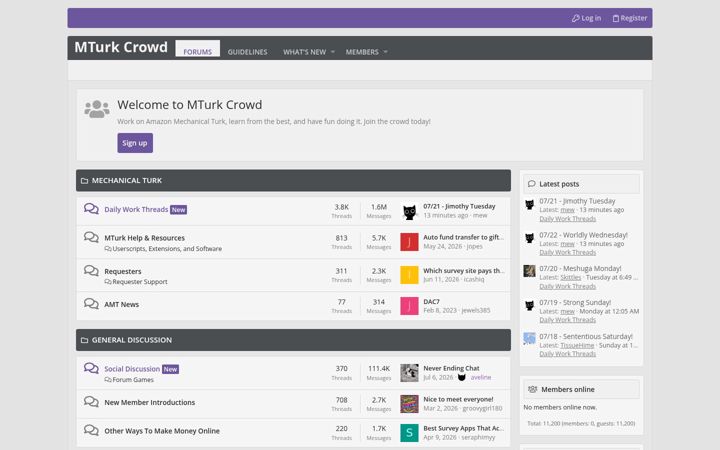720x450 pixels.
Task: Click the General Discussion category folder icon
Action: point(84,340)
